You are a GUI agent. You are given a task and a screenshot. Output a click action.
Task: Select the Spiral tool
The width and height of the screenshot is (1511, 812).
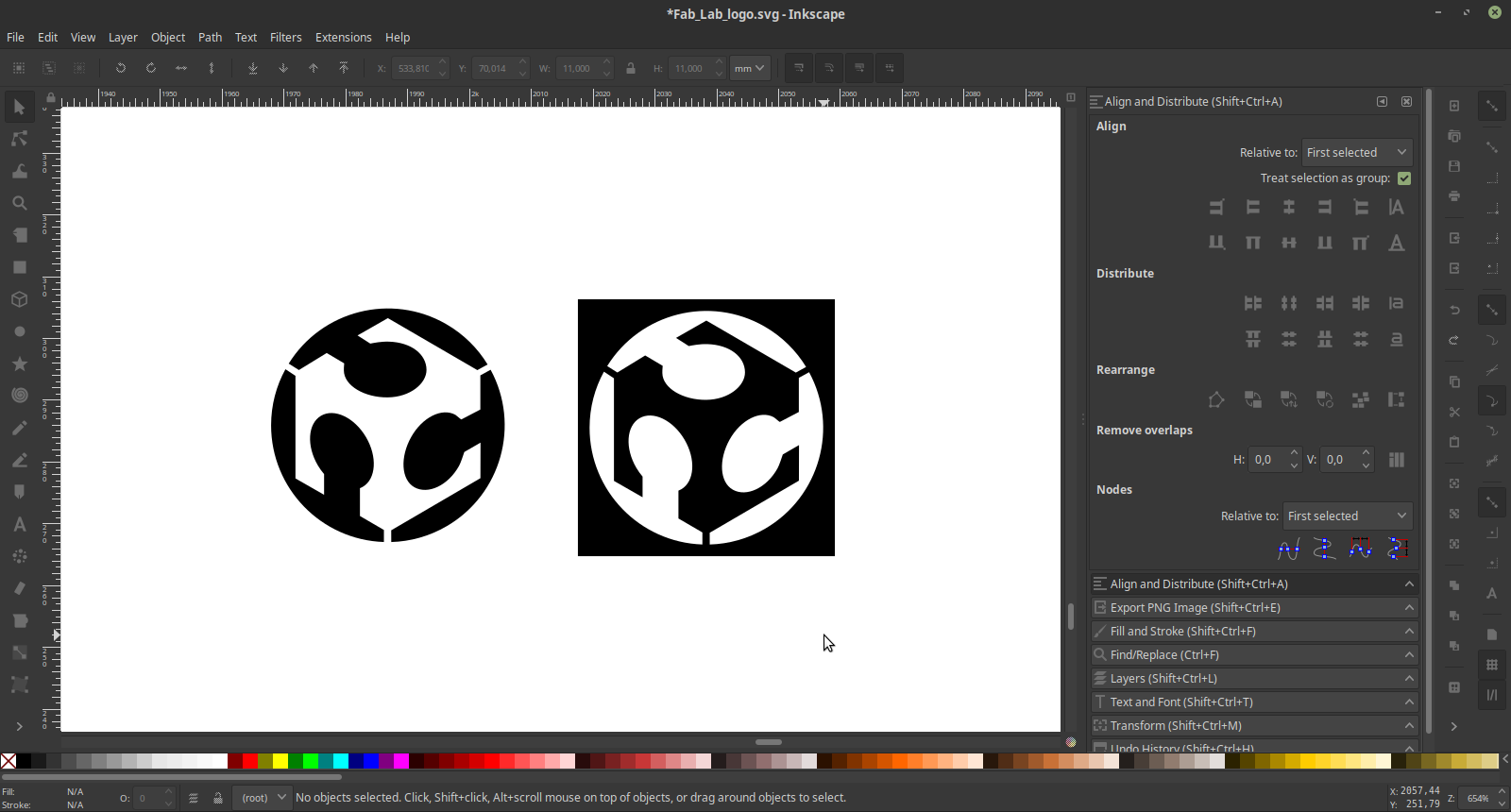click(19, 396)
